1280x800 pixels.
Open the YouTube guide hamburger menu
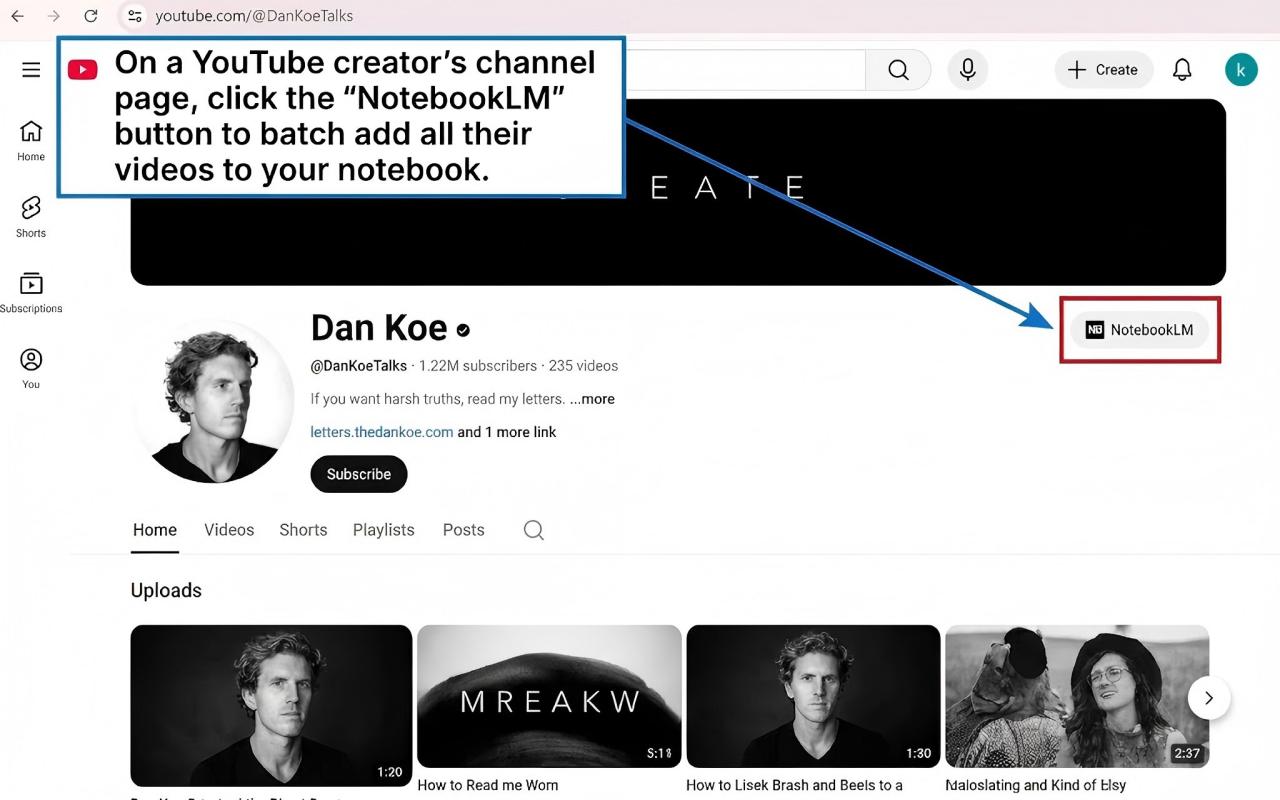tap(31, 69)
